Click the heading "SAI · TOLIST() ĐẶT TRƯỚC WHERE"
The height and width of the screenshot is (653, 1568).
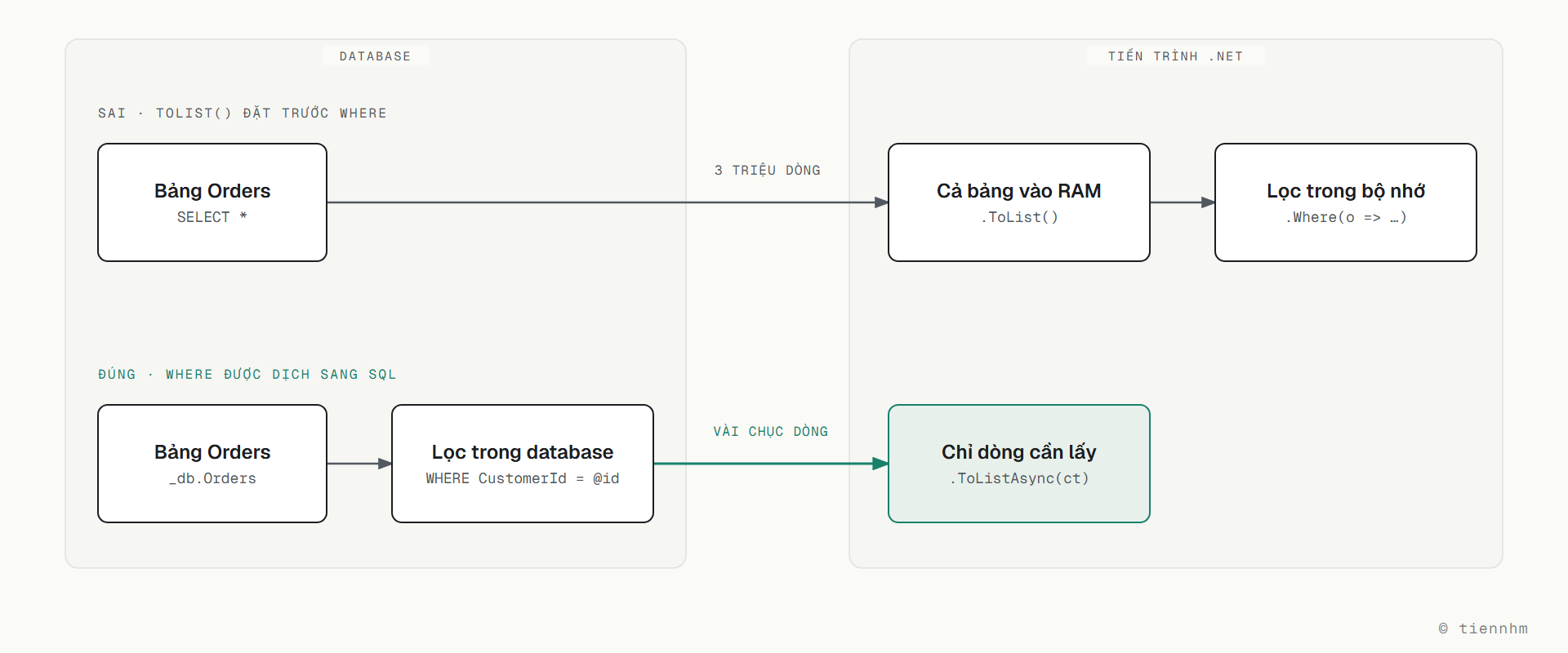point(242,113)
